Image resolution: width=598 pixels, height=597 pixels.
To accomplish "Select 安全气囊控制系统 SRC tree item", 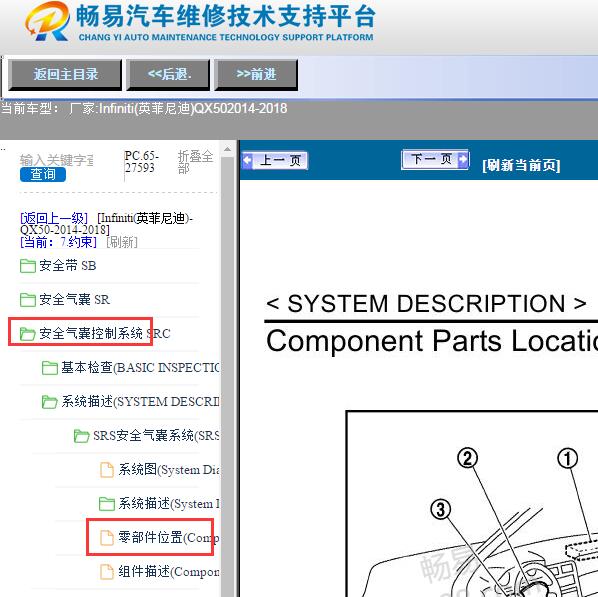I will coord(104,333).
